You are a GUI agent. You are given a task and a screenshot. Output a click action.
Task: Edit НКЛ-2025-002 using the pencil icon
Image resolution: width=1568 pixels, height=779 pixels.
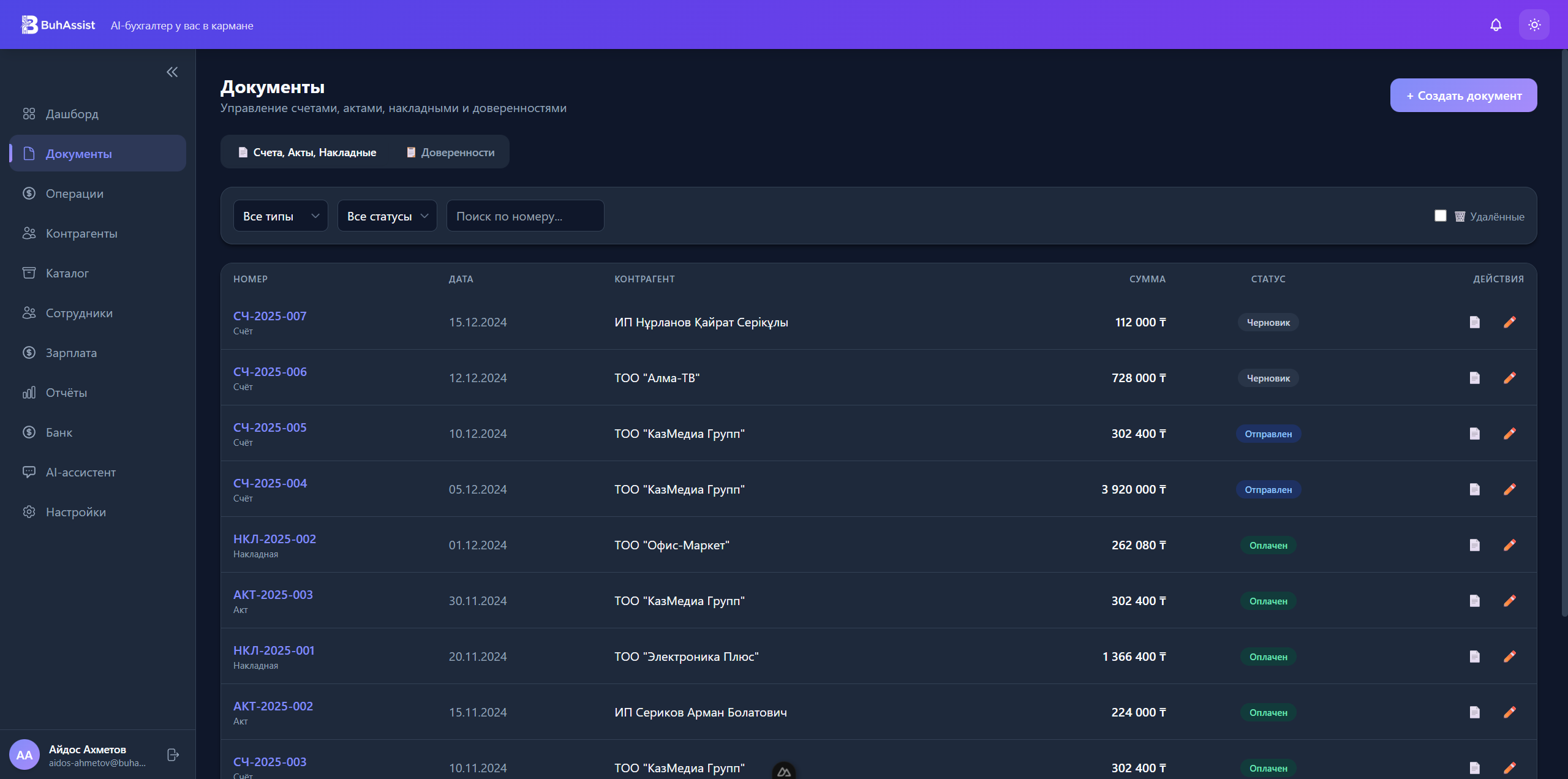[x=1510, y=545]
